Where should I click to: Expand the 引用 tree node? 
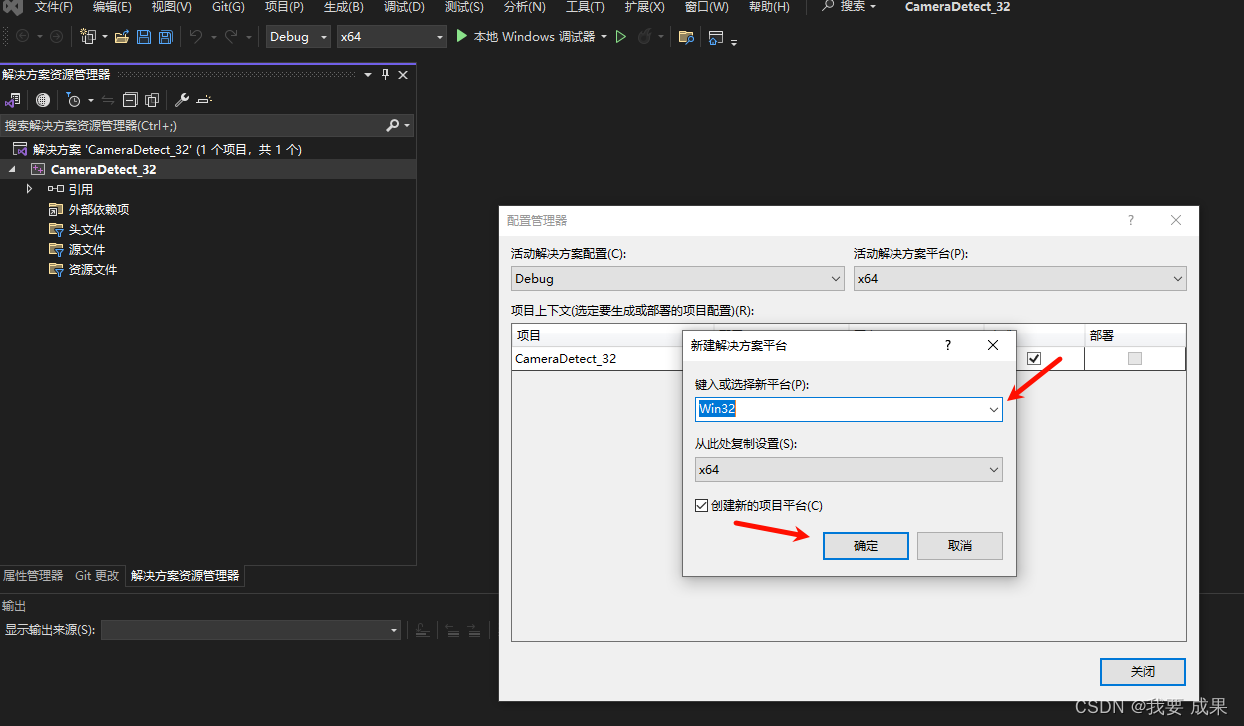tap(30, 189)
